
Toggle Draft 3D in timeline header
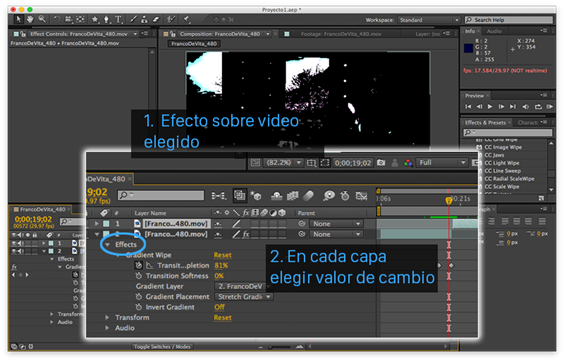pos(256,196)
